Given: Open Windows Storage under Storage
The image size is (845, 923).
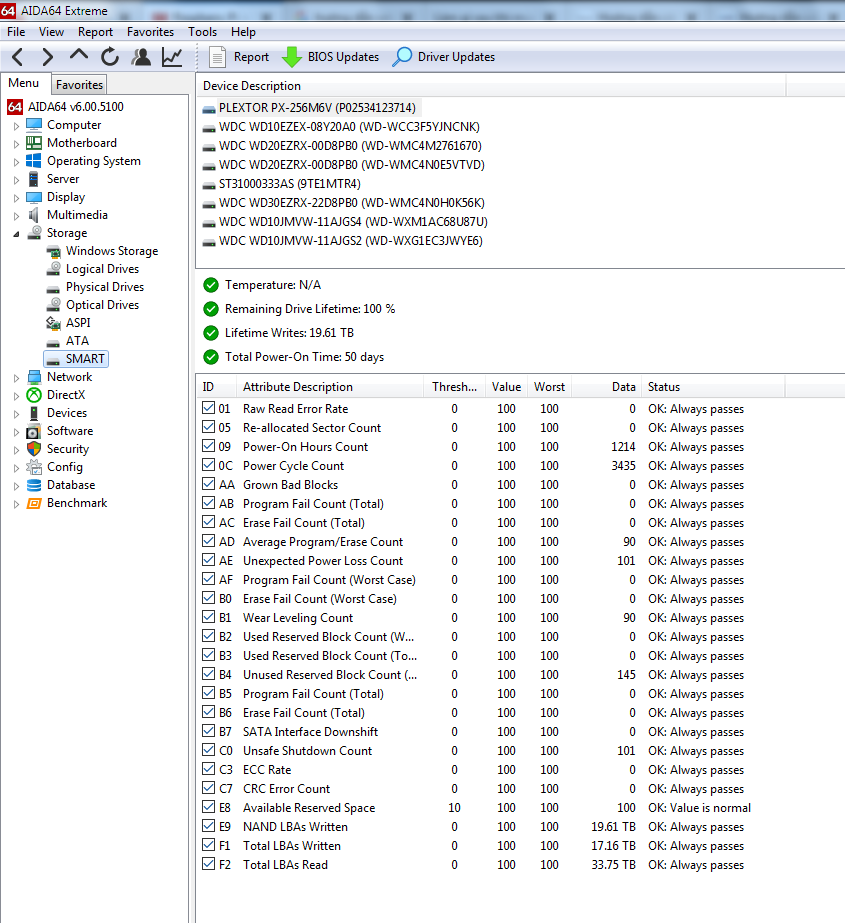Looking at the screenshot, I should pyautogui.click(x=112, y=251).
